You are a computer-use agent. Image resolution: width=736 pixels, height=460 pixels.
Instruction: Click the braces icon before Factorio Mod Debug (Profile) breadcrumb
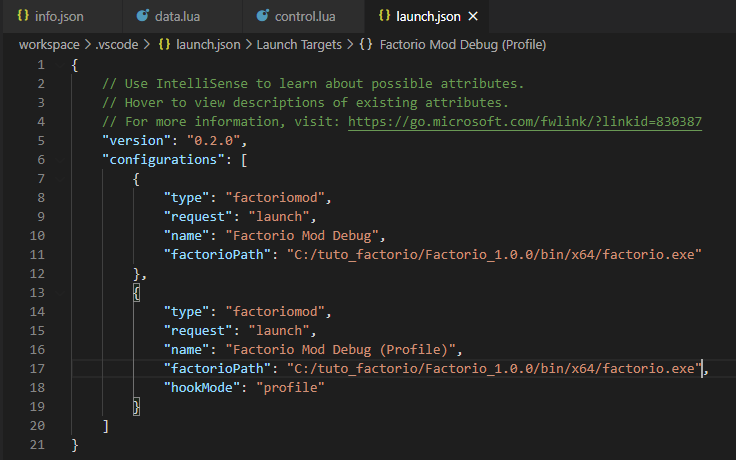pyautogui.click(x=366, y=45)
